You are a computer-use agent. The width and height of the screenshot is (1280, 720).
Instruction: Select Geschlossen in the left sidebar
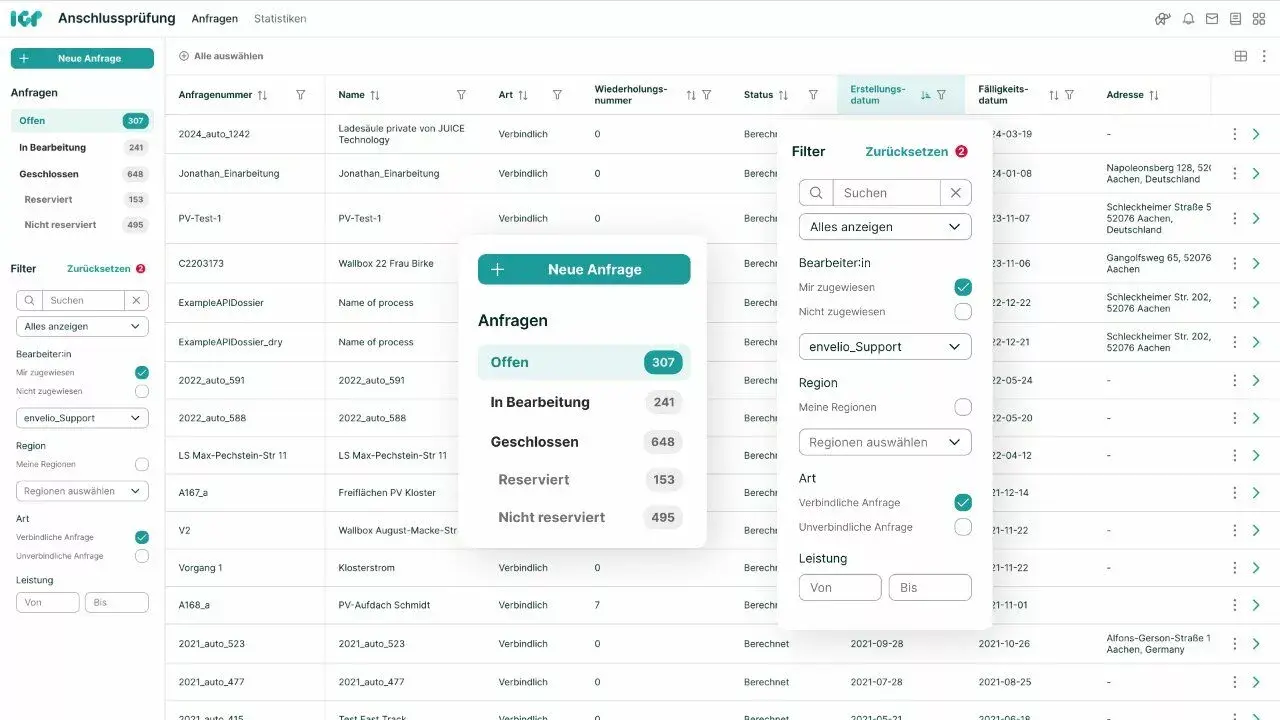pos(82,174)
